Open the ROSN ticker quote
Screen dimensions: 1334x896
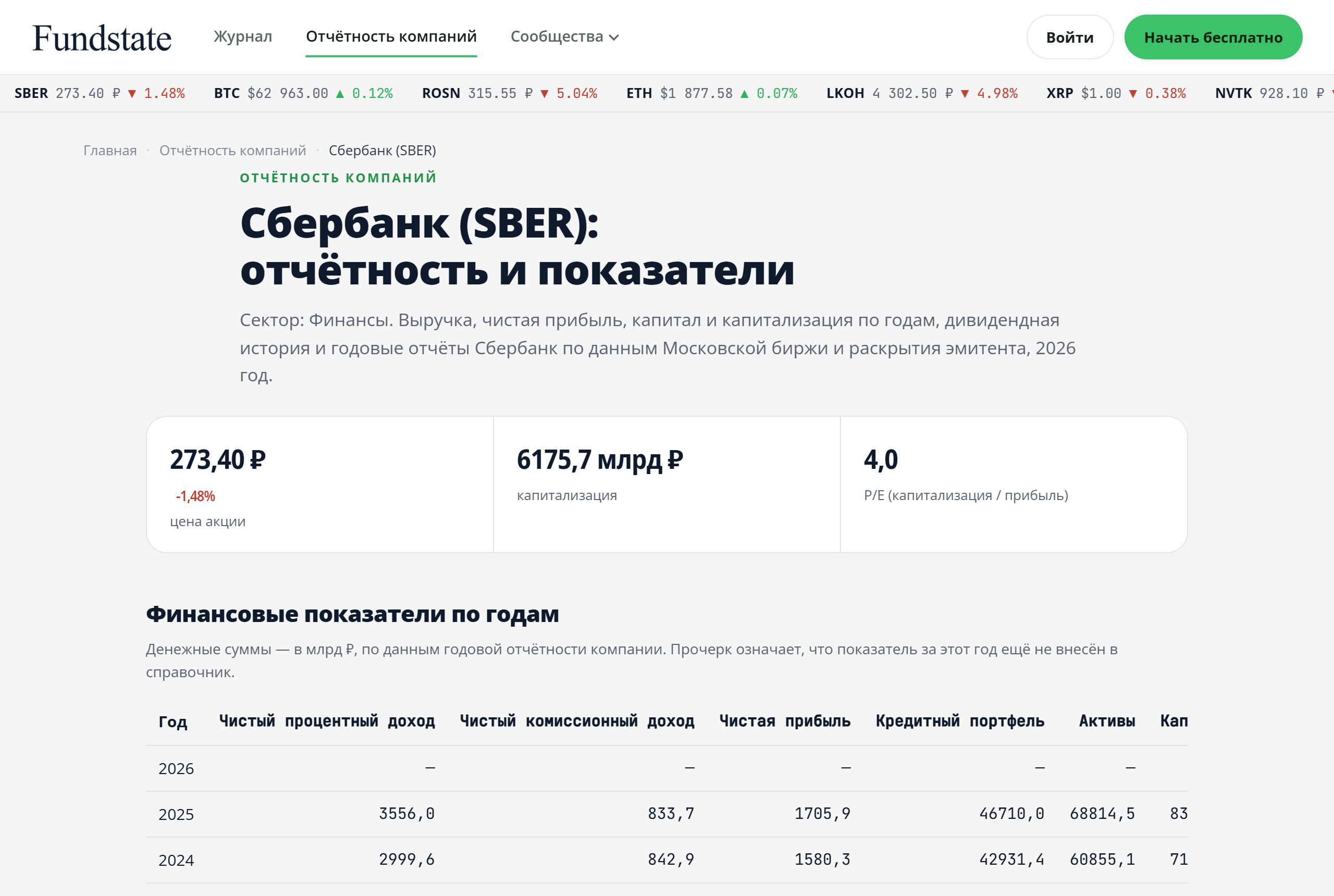(510, 93)
